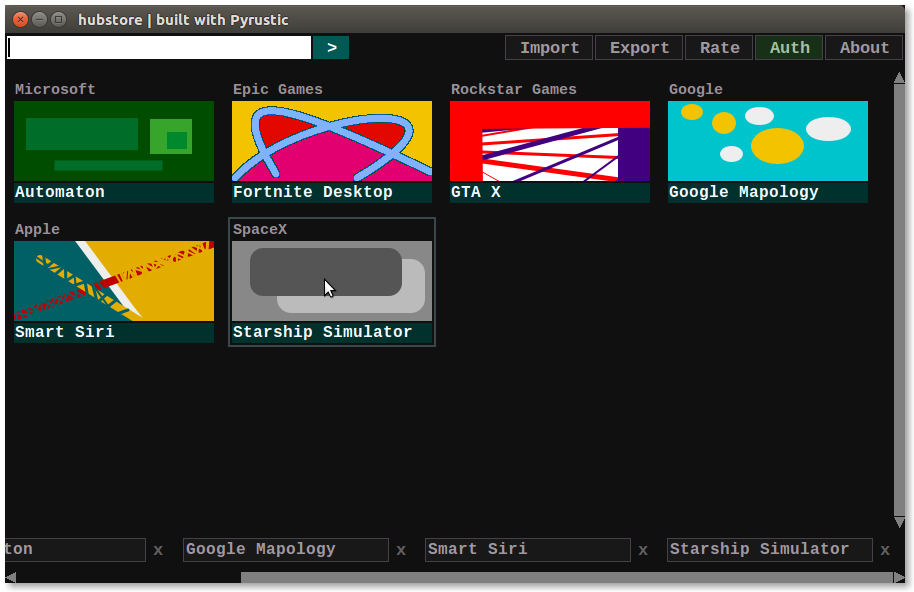Viewport: 914px width, 592px height.
Task: Open the Fortnite Desktop thumbnail image
Action: click(332, 141)
